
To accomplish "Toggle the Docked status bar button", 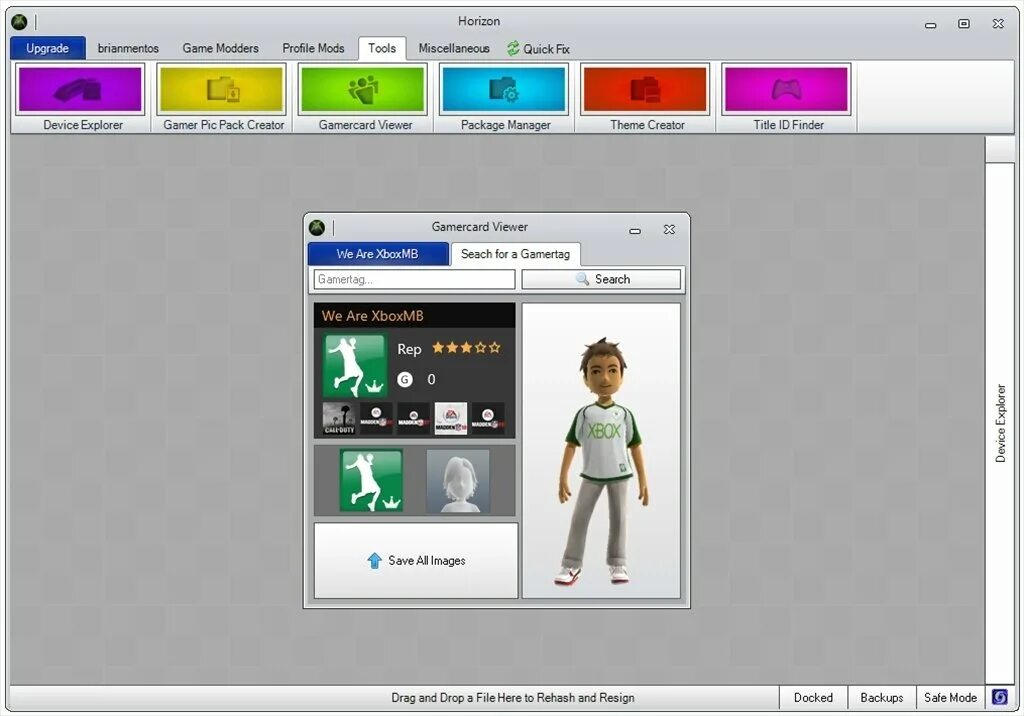I will pos(813,698).
